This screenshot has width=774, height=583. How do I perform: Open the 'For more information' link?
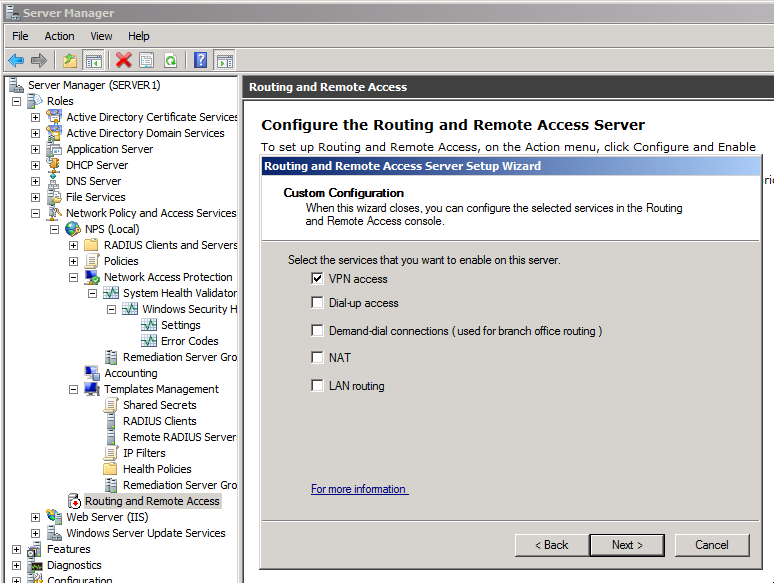[x=359, y=489]
